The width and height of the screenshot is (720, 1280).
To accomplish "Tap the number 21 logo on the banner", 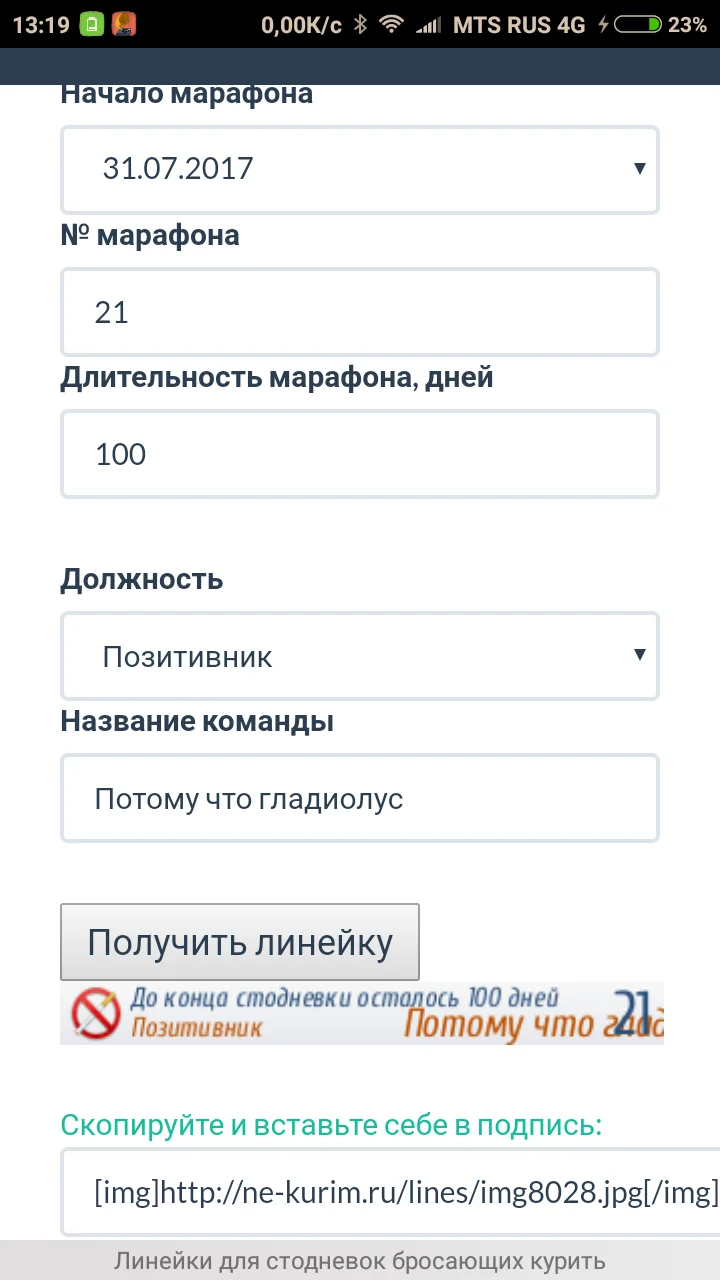I will (632, 1012).
